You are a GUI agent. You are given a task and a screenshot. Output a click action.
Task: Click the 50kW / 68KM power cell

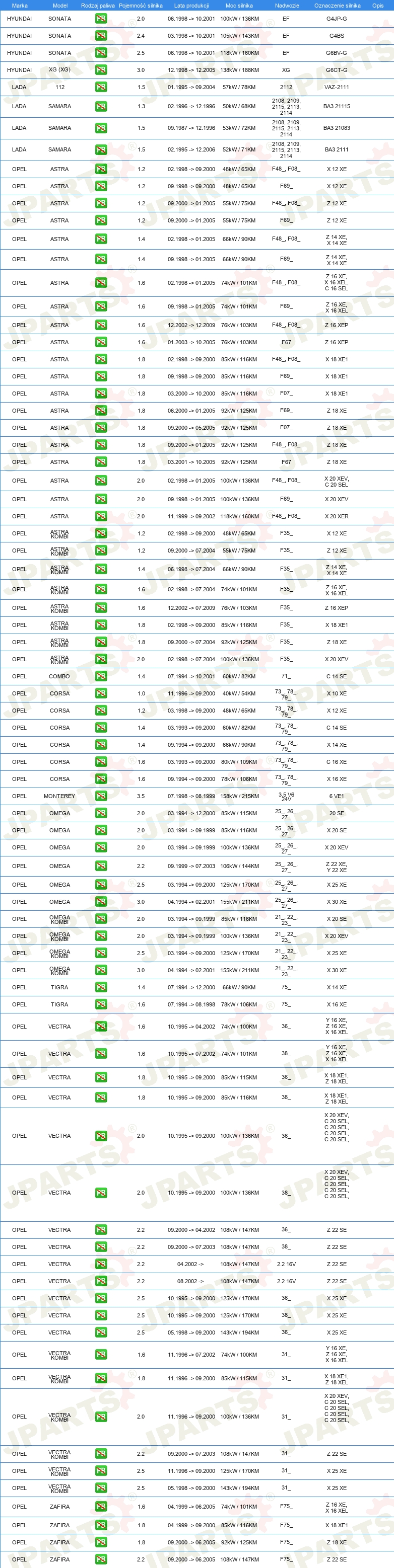point(239,107)
